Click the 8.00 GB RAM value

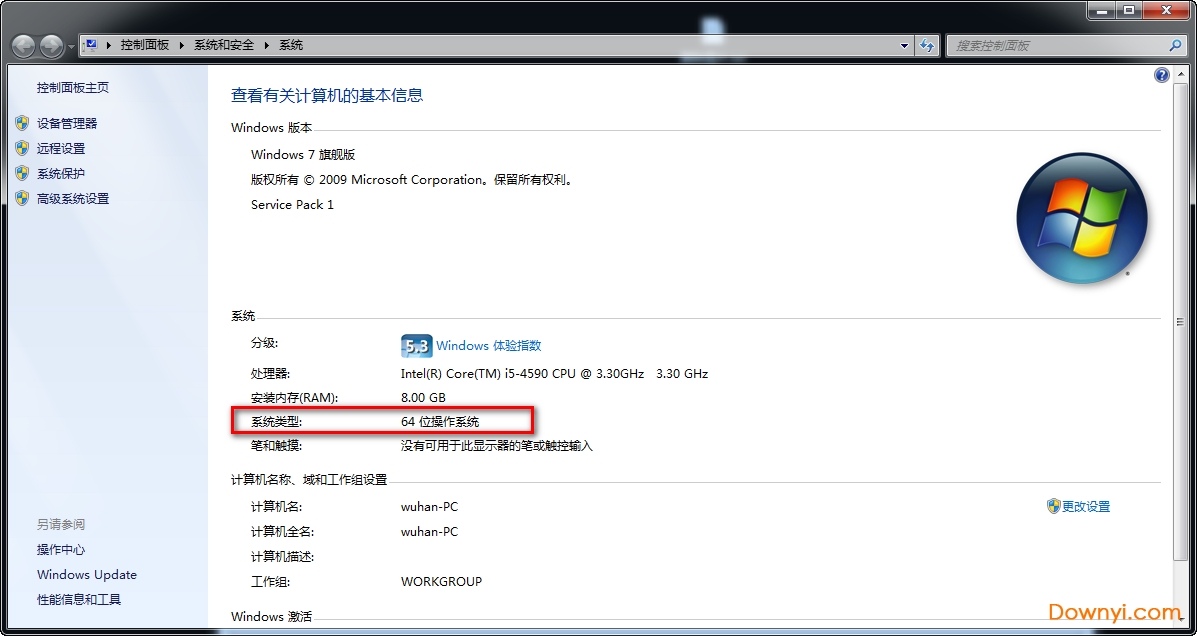(423, 398)
